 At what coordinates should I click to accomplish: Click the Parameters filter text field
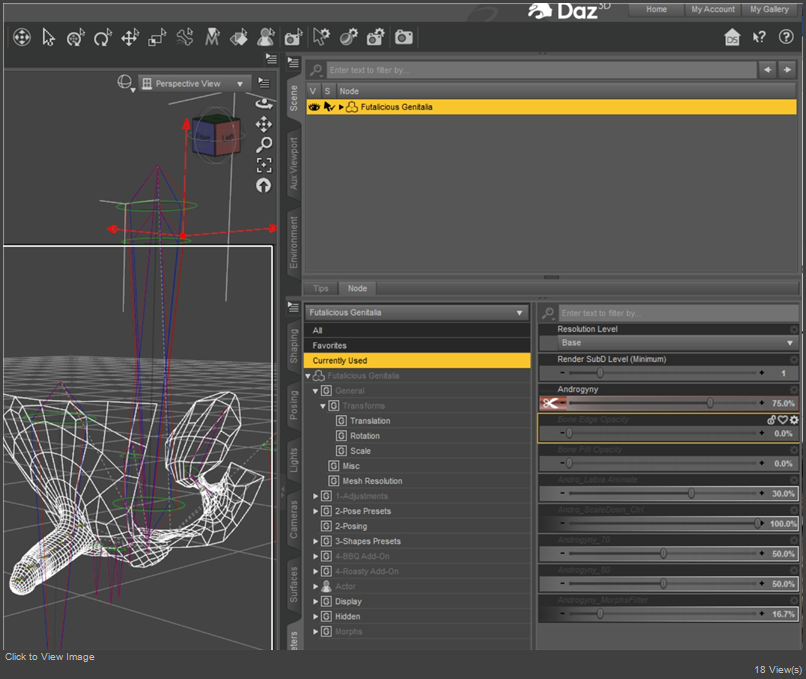point(677,313)
